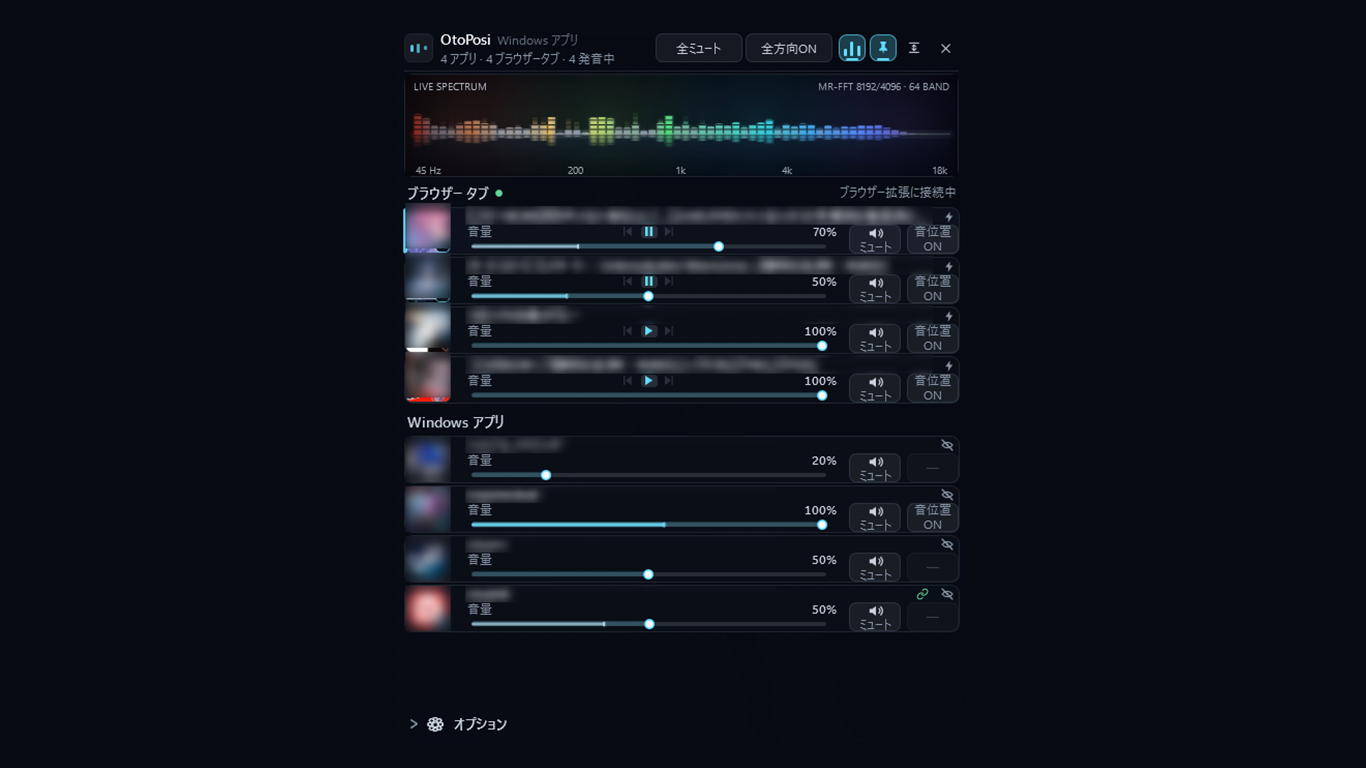Toggle 音位置 ON for the third browser tab
The width and height of the screenshot is (1366, 768).
pyautogui.click(x=933, y=338)
